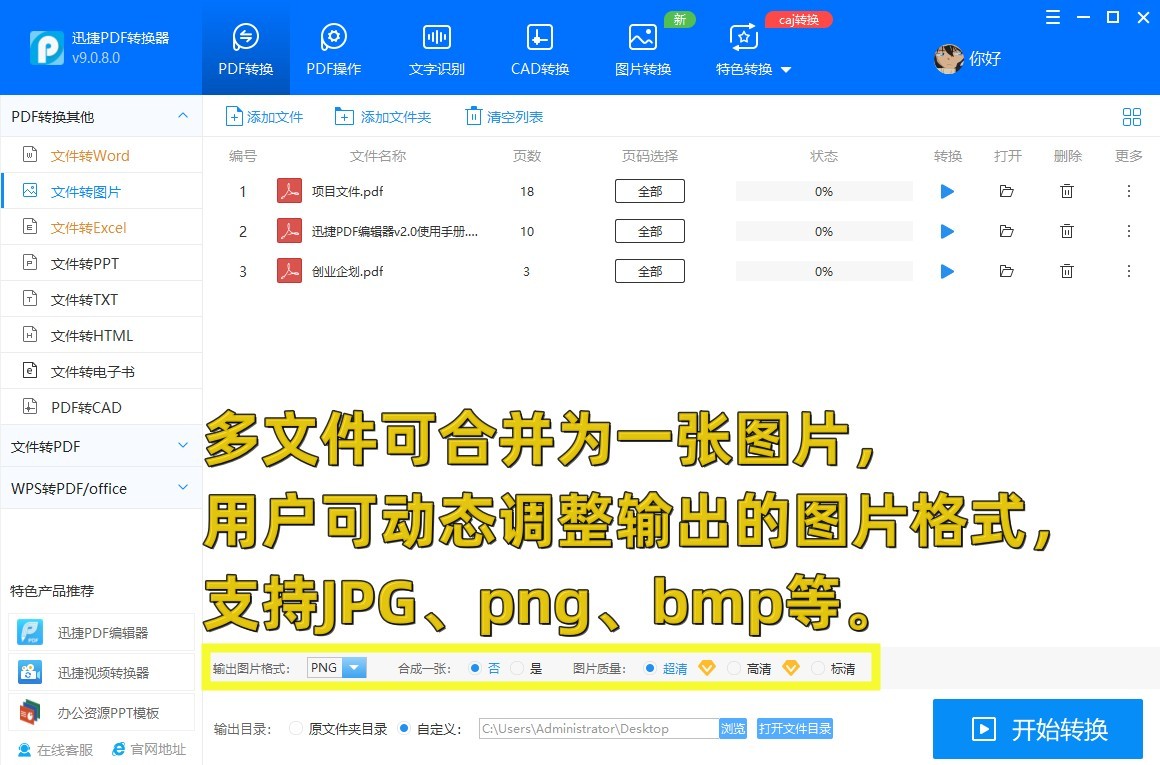Open more options for 创业企划.pdf
This screenshot has width=1160, height=765.
point(1129,272)
